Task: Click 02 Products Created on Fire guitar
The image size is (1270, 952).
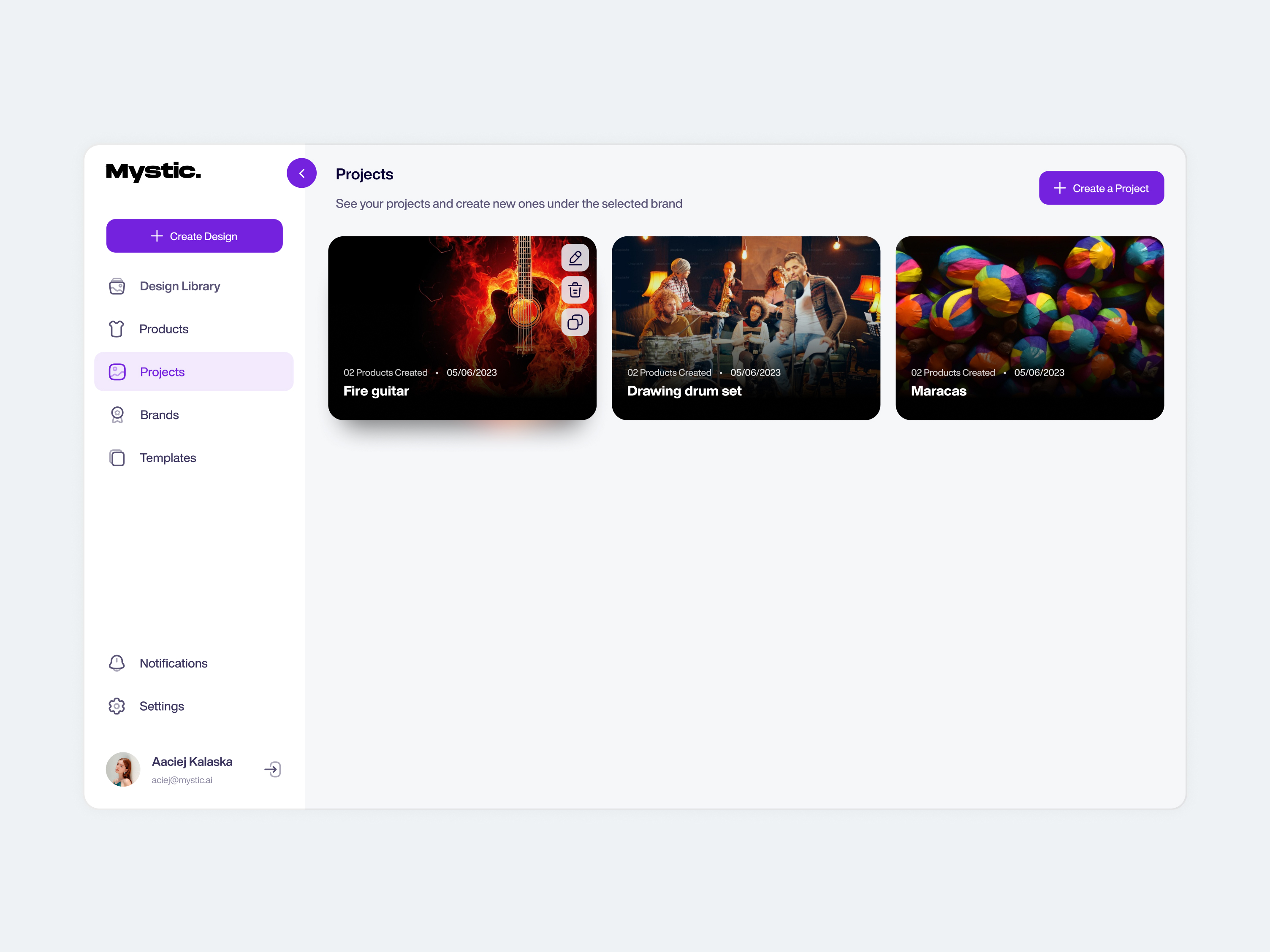Action: tap(385, 373)
